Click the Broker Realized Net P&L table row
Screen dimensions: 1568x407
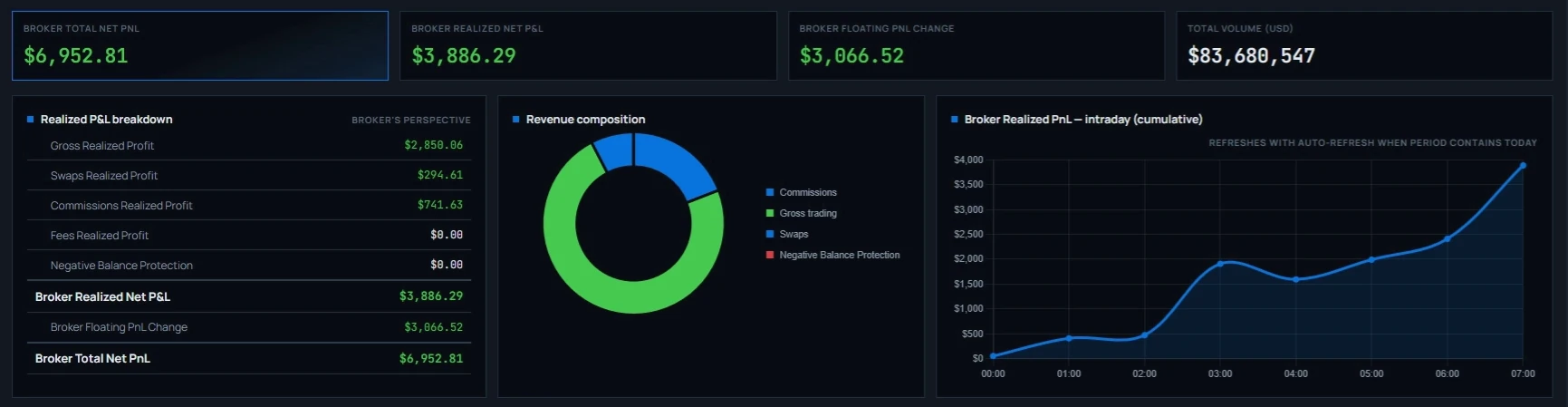pyautogui.click(x=249, y=296)
